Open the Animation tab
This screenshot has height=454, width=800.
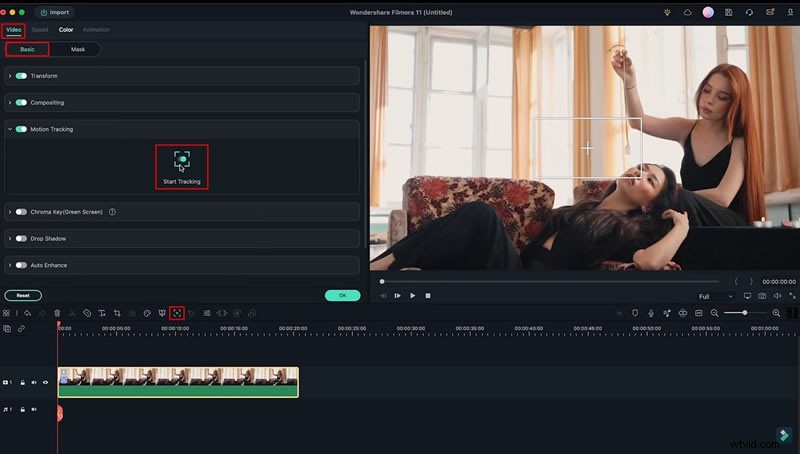[x=96, y=30]
